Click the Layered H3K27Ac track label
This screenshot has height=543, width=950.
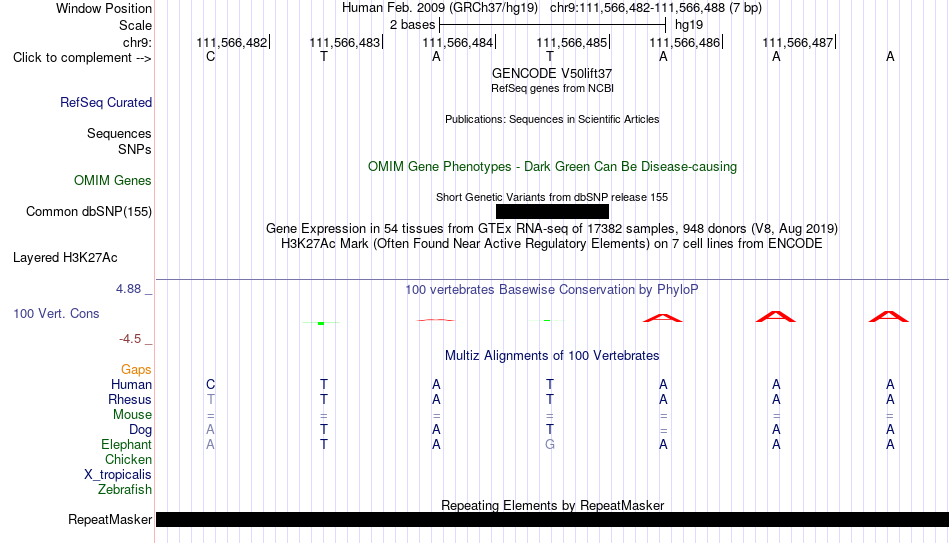[65, 258]
